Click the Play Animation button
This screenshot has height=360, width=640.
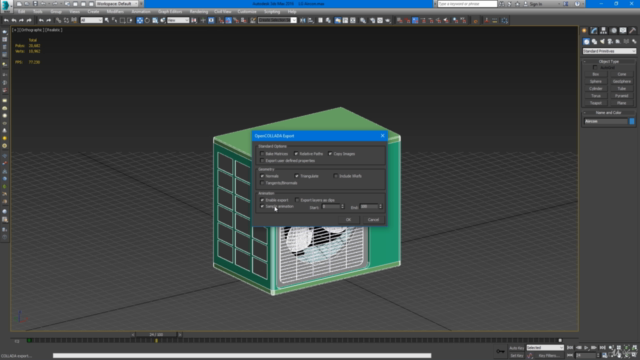coord(586,348)
